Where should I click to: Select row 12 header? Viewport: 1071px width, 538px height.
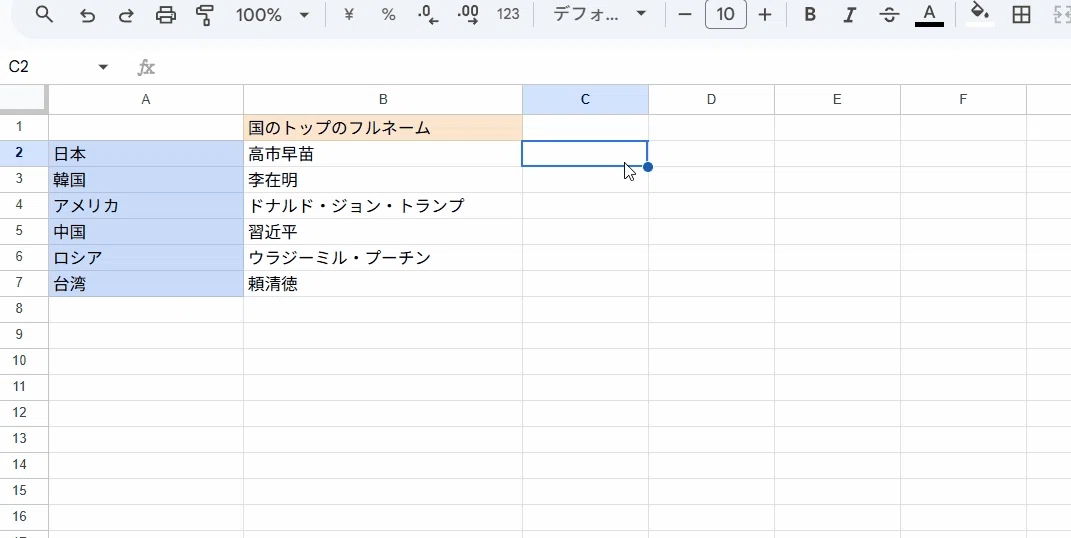tap(24, 412)
